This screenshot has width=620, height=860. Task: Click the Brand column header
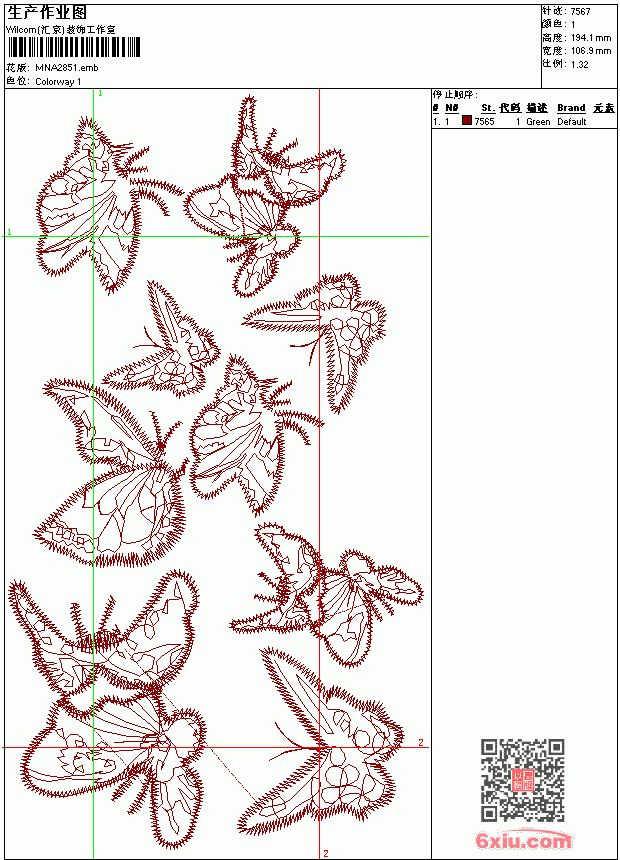pyautogui.click(x=571, y=108)
